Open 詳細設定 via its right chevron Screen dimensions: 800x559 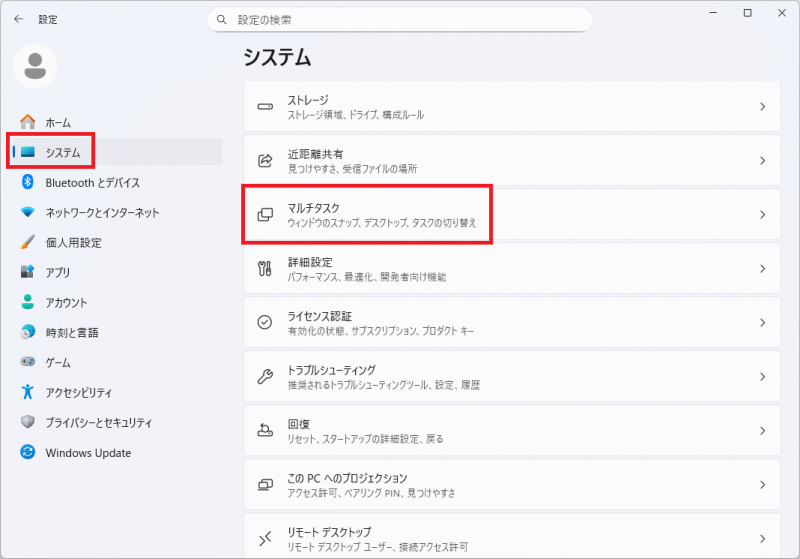pyautogui.click(x=762, y=269)
